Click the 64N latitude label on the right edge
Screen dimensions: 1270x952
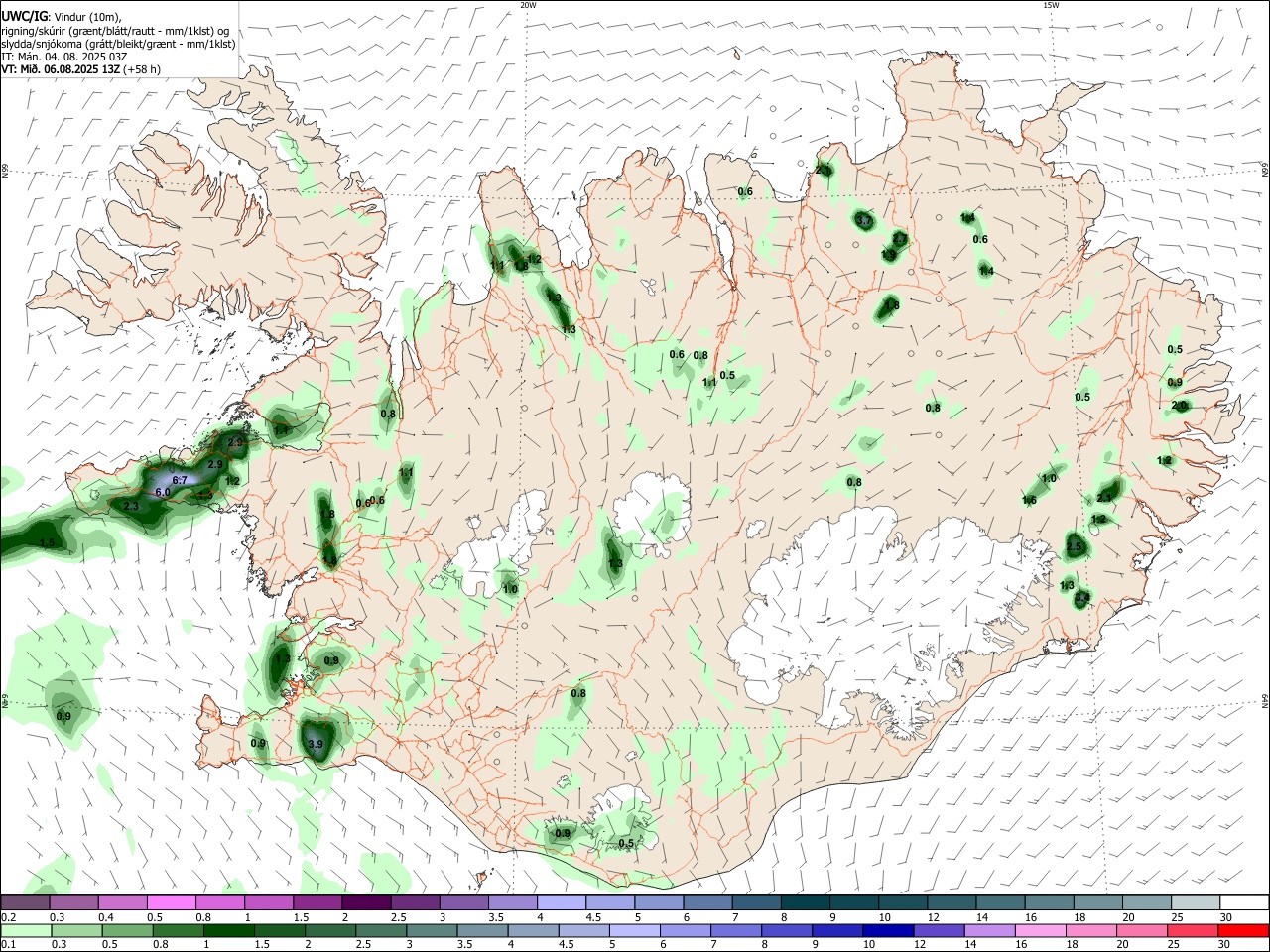pyautogui.click(x=1265, y=701)
